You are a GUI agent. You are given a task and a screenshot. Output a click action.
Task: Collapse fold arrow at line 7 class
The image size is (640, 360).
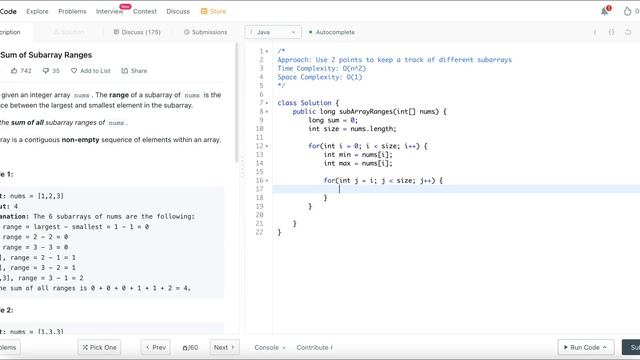267,103
